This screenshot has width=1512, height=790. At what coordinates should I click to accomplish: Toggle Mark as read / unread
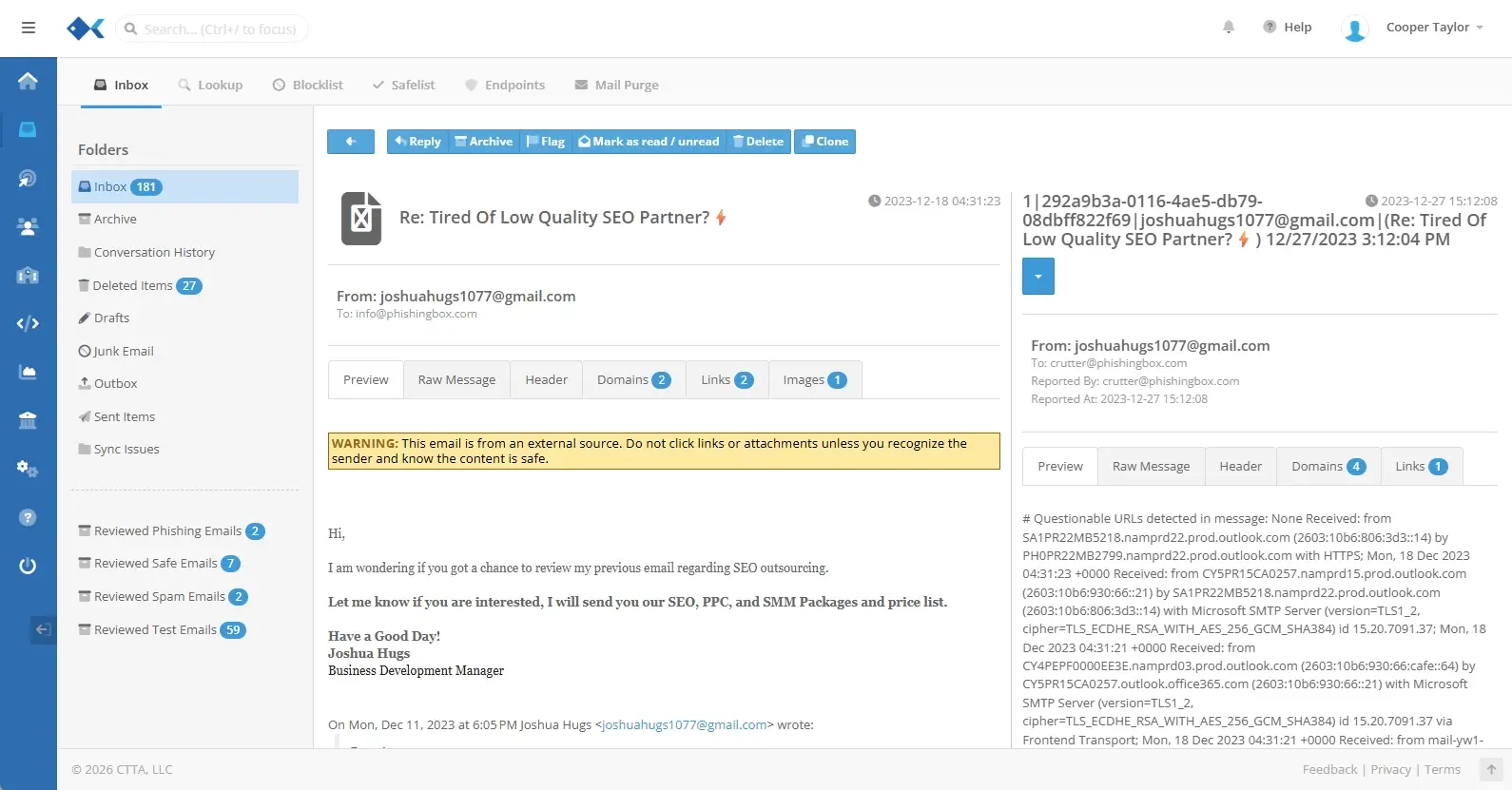pos(649,142)
